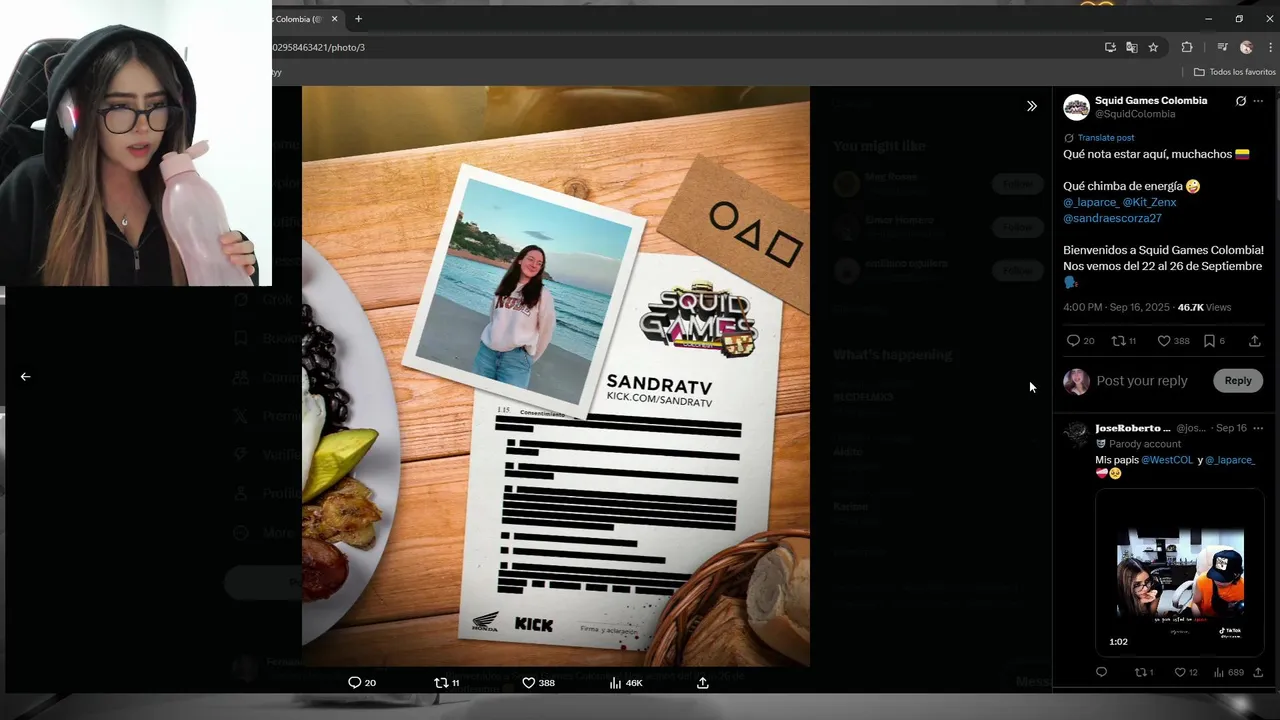Open a new browser tab

tap(359, 19)
